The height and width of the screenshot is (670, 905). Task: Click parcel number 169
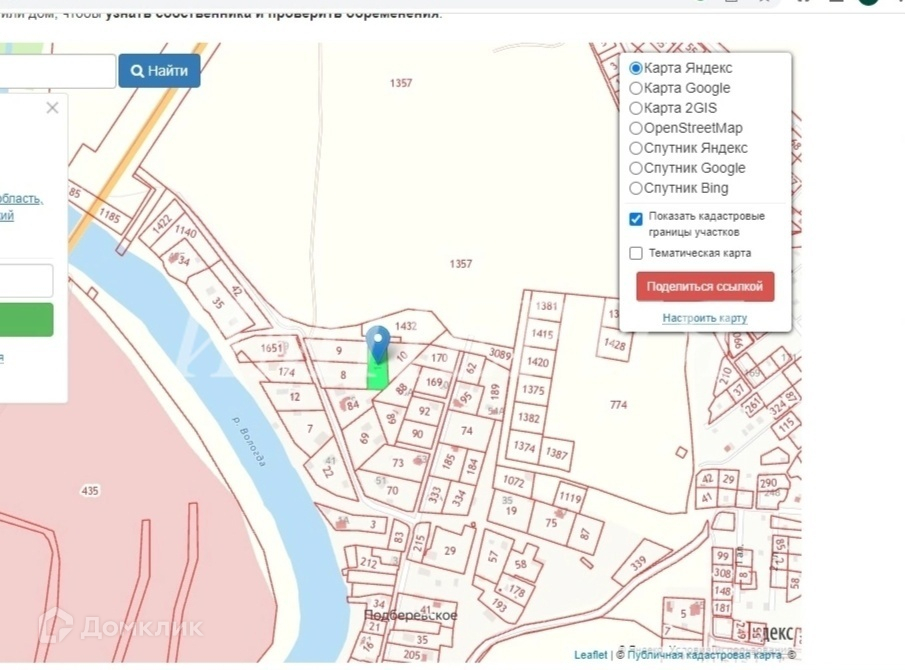coord(434,382)
